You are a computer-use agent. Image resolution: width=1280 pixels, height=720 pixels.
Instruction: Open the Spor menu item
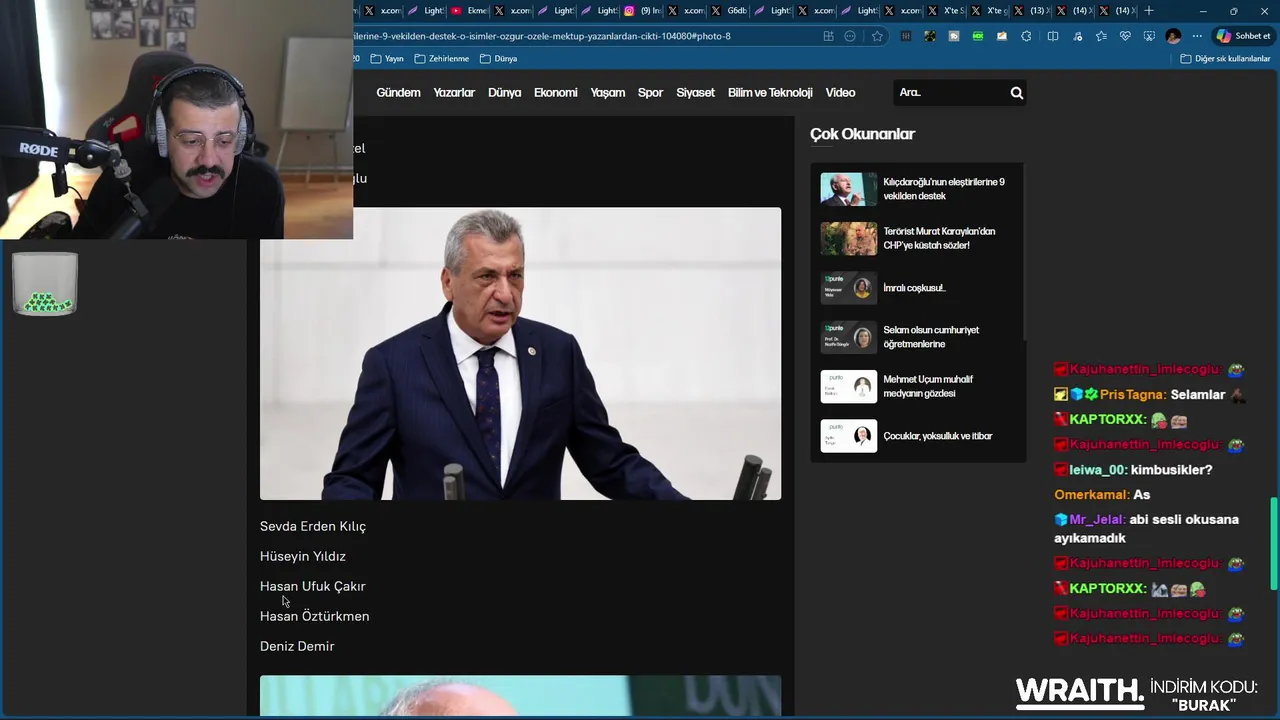650,93
